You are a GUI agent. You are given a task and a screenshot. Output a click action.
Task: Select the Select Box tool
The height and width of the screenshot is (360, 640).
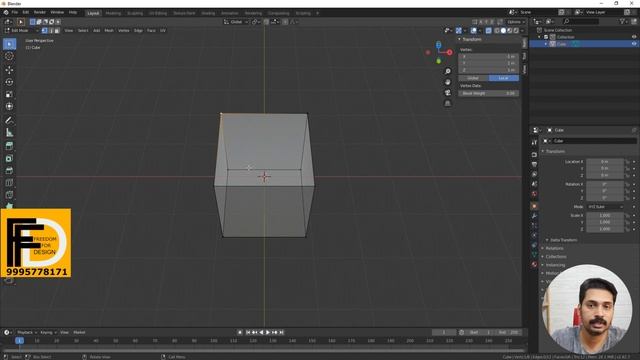[9, 44]
